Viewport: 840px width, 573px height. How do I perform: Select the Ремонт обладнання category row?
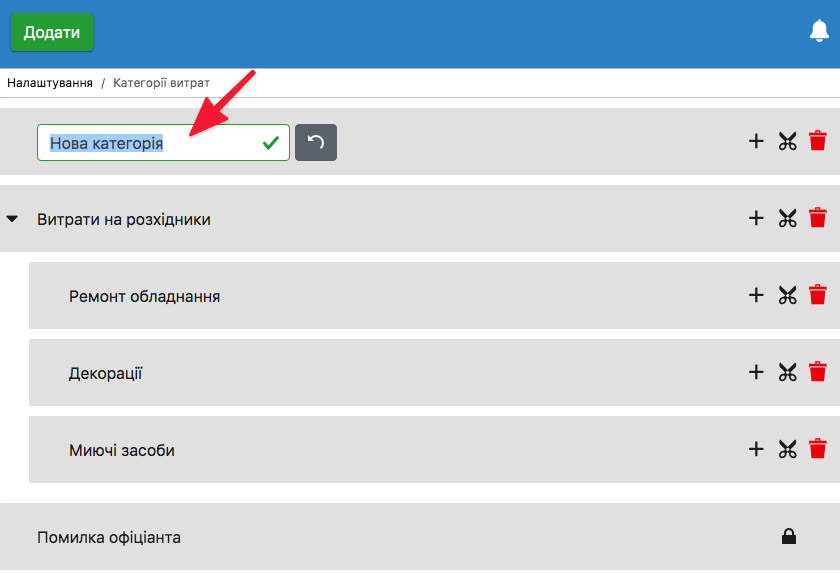coord(145,296)
